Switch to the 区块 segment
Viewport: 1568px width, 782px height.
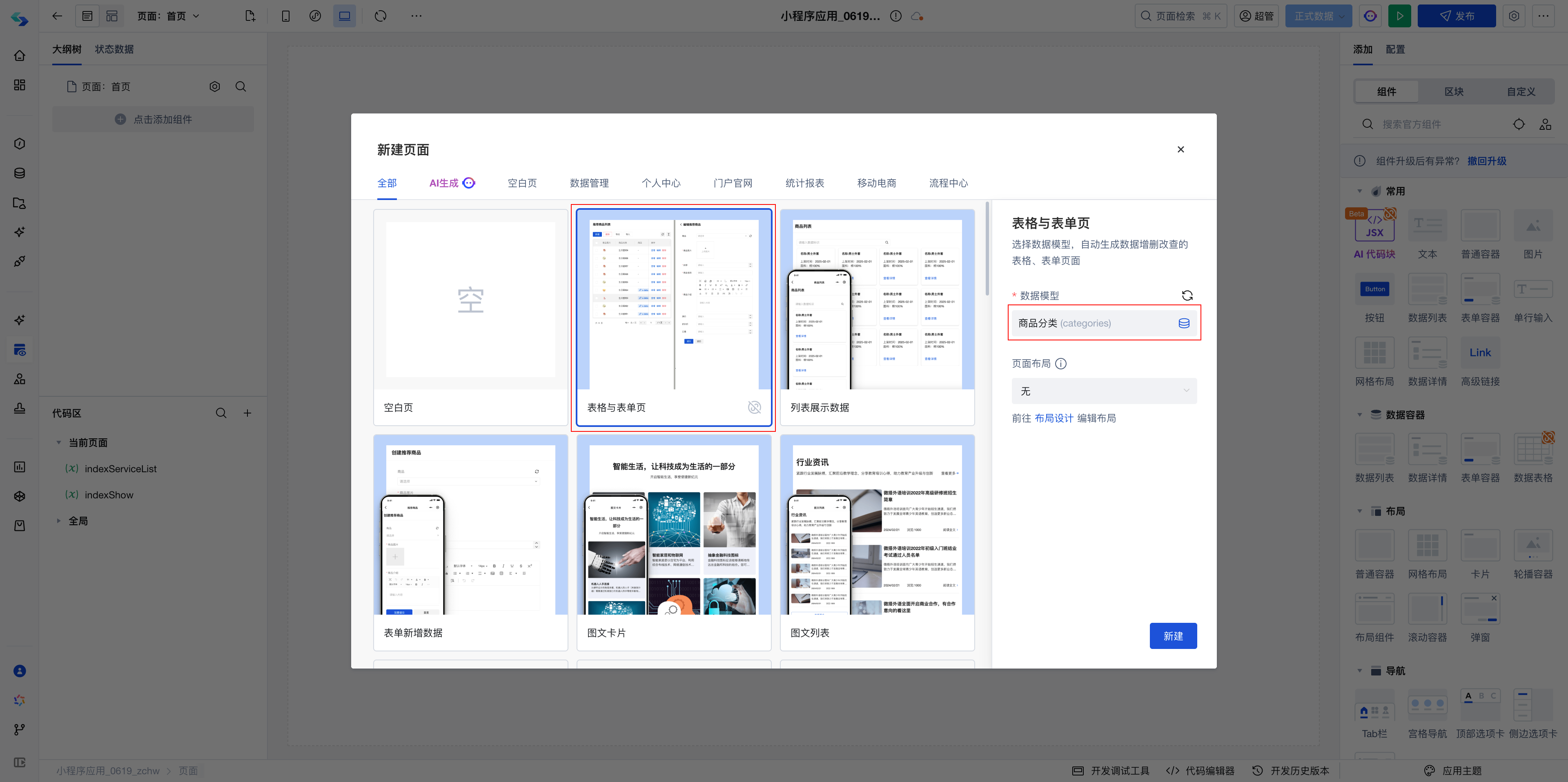click(x=1454, y=92)
